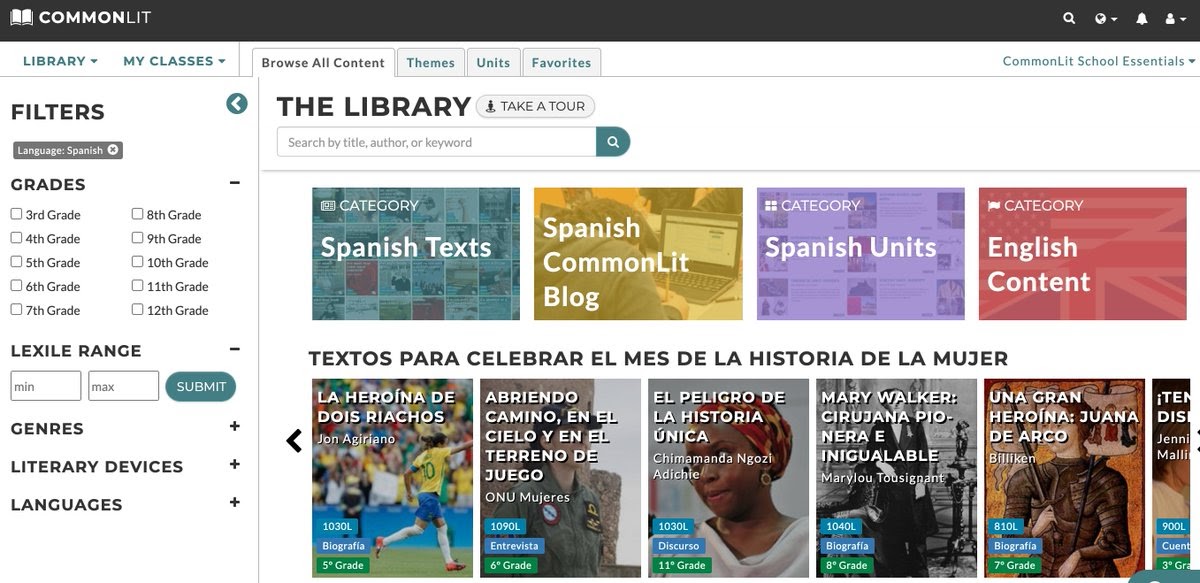Check the 12th Grade filter
1200x583 pixels.
pyautogui.click(x=137, y=310)
